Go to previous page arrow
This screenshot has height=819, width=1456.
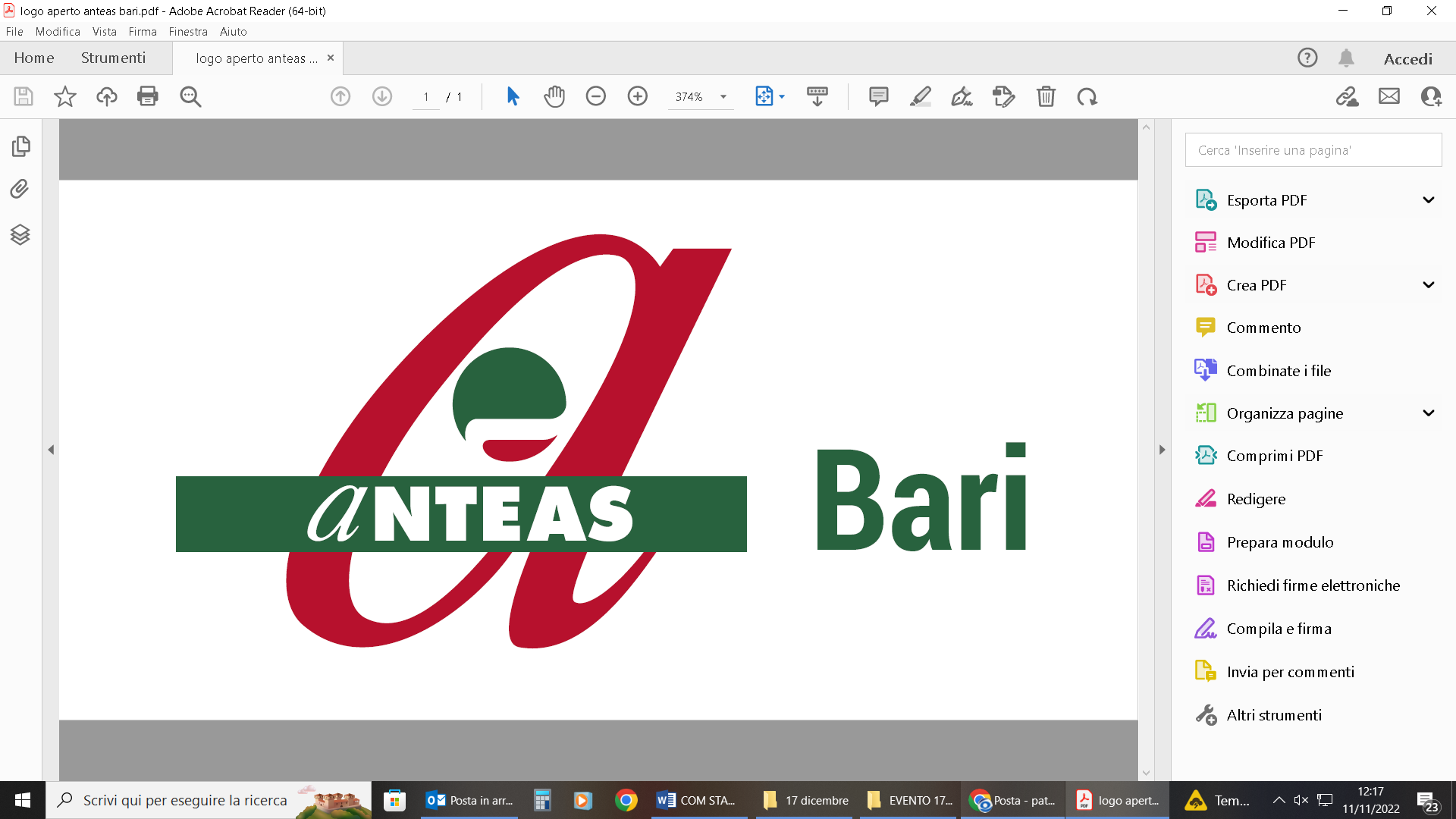tap(340, 96)
